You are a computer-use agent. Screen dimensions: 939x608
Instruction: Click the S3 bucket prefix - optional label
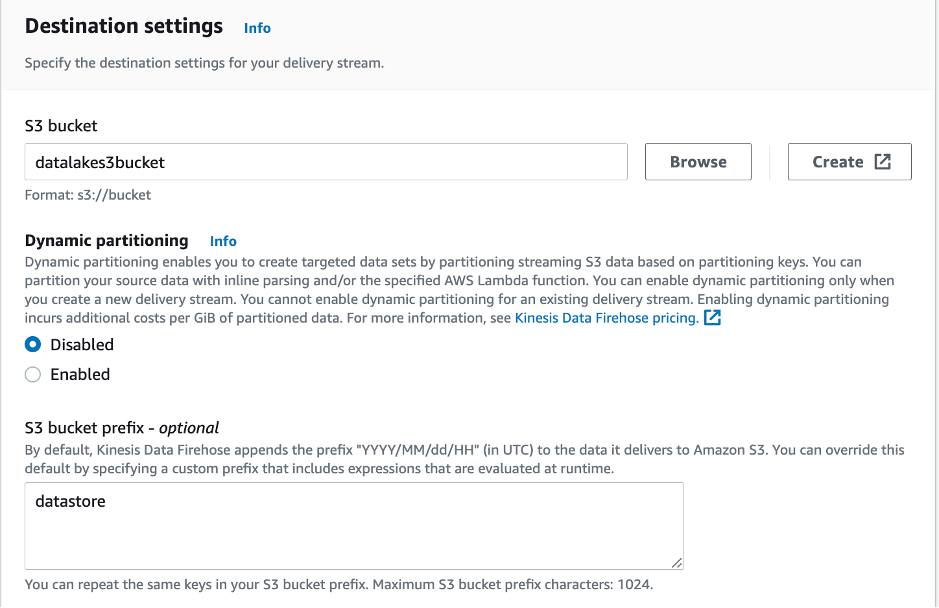122,428
